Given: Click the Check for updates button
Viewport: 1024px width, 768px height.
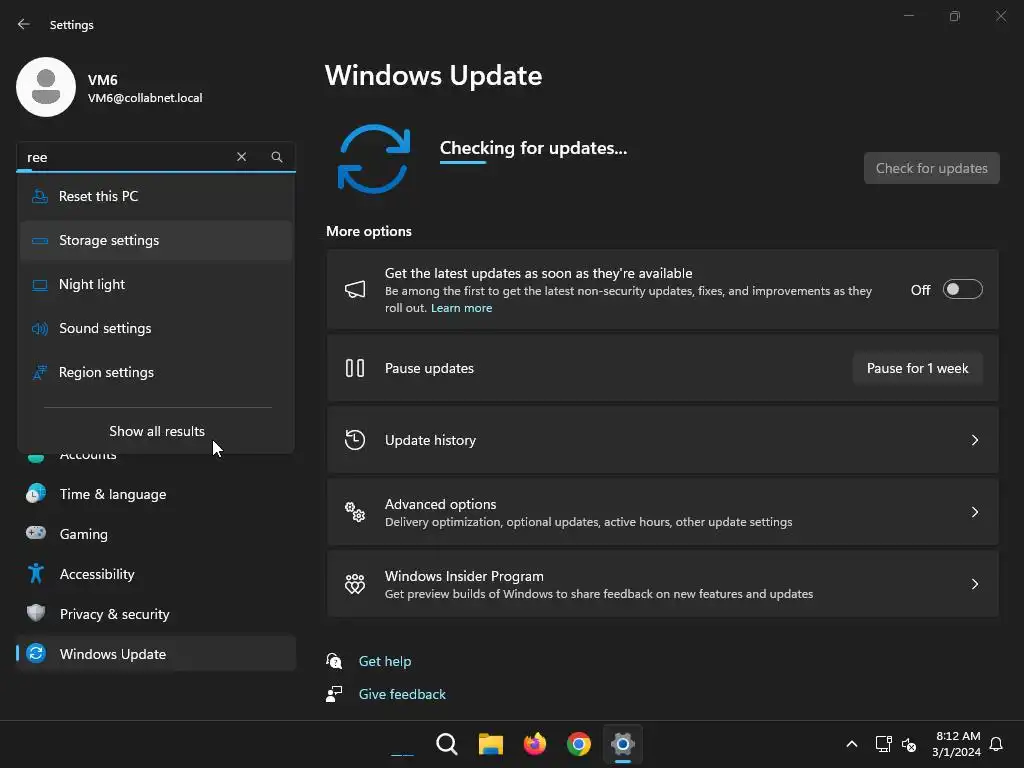Looking at the screenshot, I should (x=931, y=168).
